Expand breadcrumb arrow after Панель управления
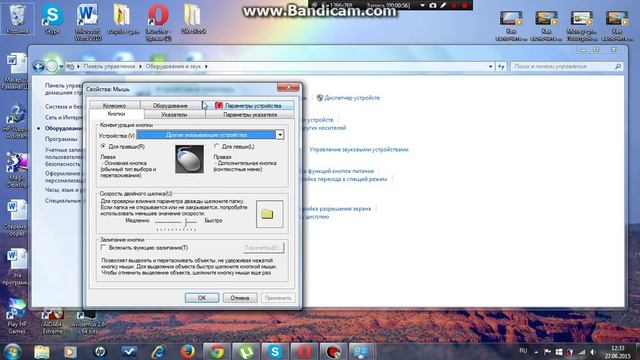 pos(140,66)
